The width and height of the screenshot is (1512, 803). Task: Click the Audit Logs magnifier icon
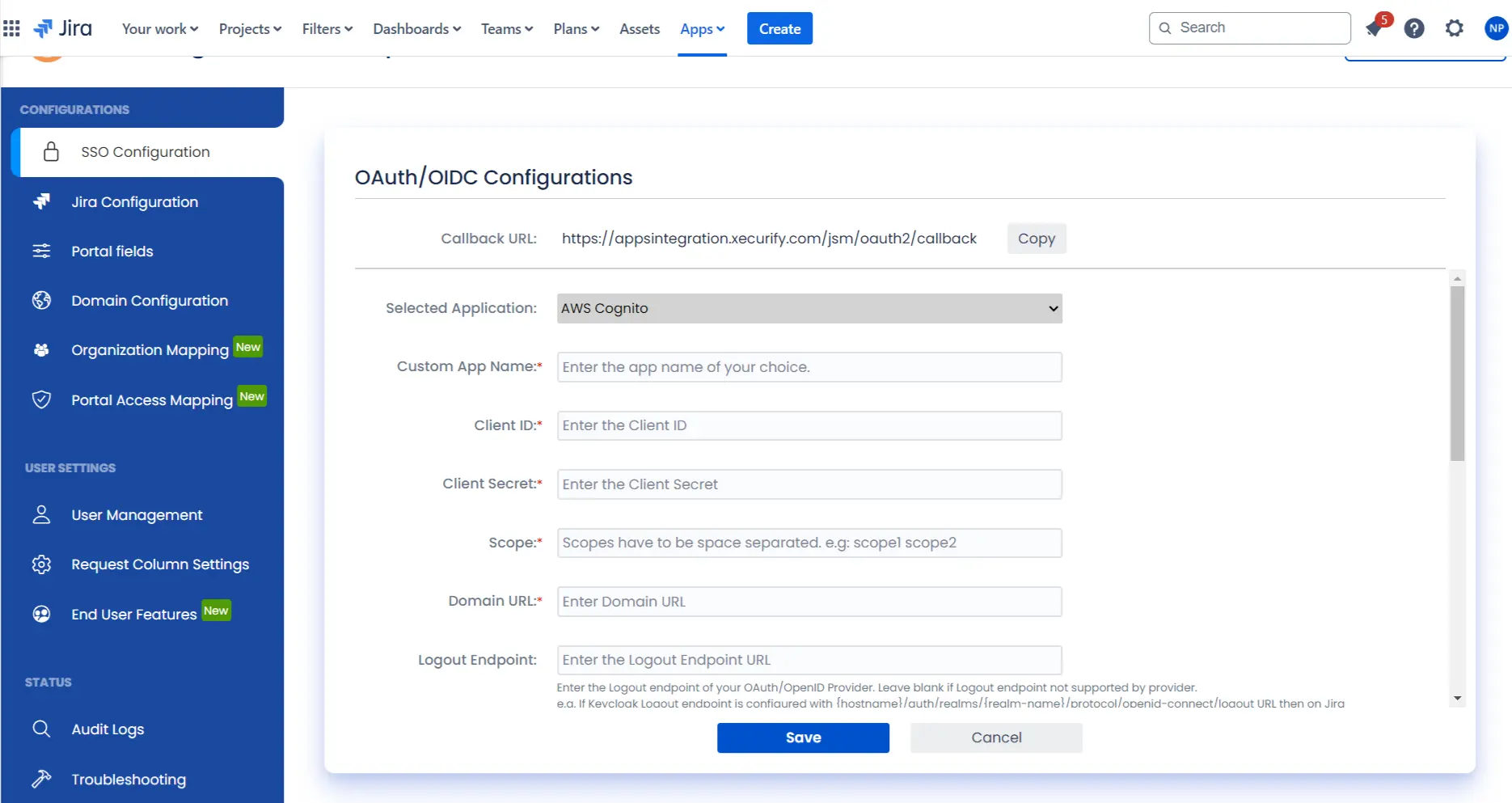point(41,729)
